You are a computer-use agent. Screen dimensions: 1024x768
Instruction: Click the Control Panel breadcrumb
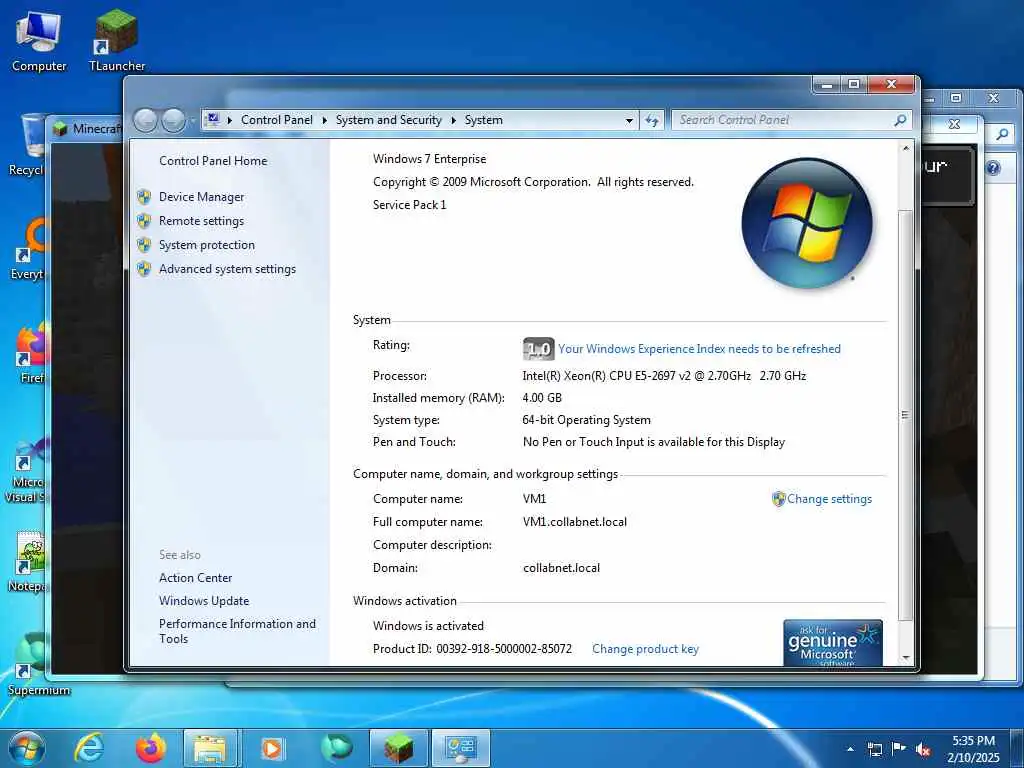pos(276,120)
